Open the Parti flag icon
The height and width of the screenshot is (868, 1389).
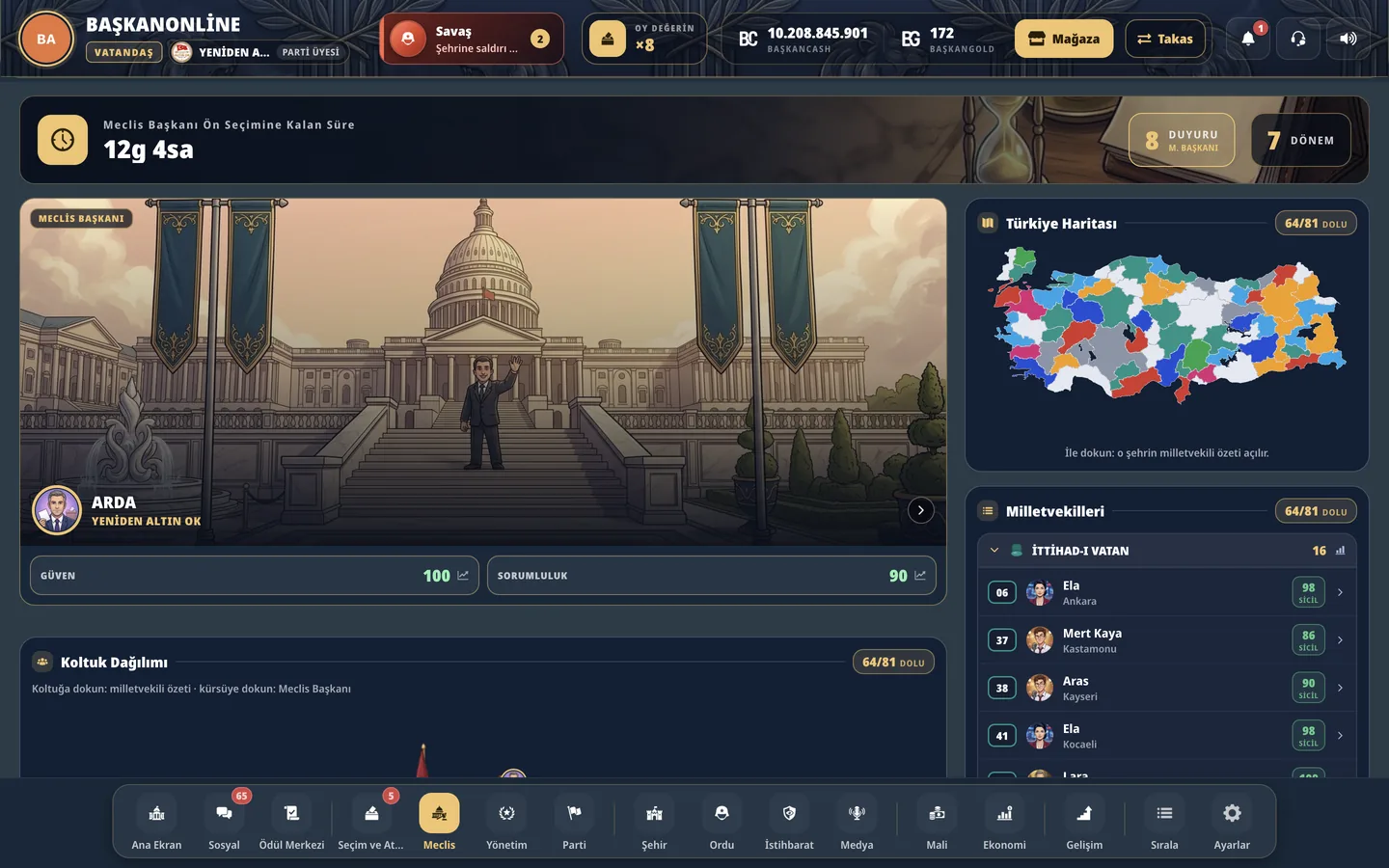pos(574,813)
